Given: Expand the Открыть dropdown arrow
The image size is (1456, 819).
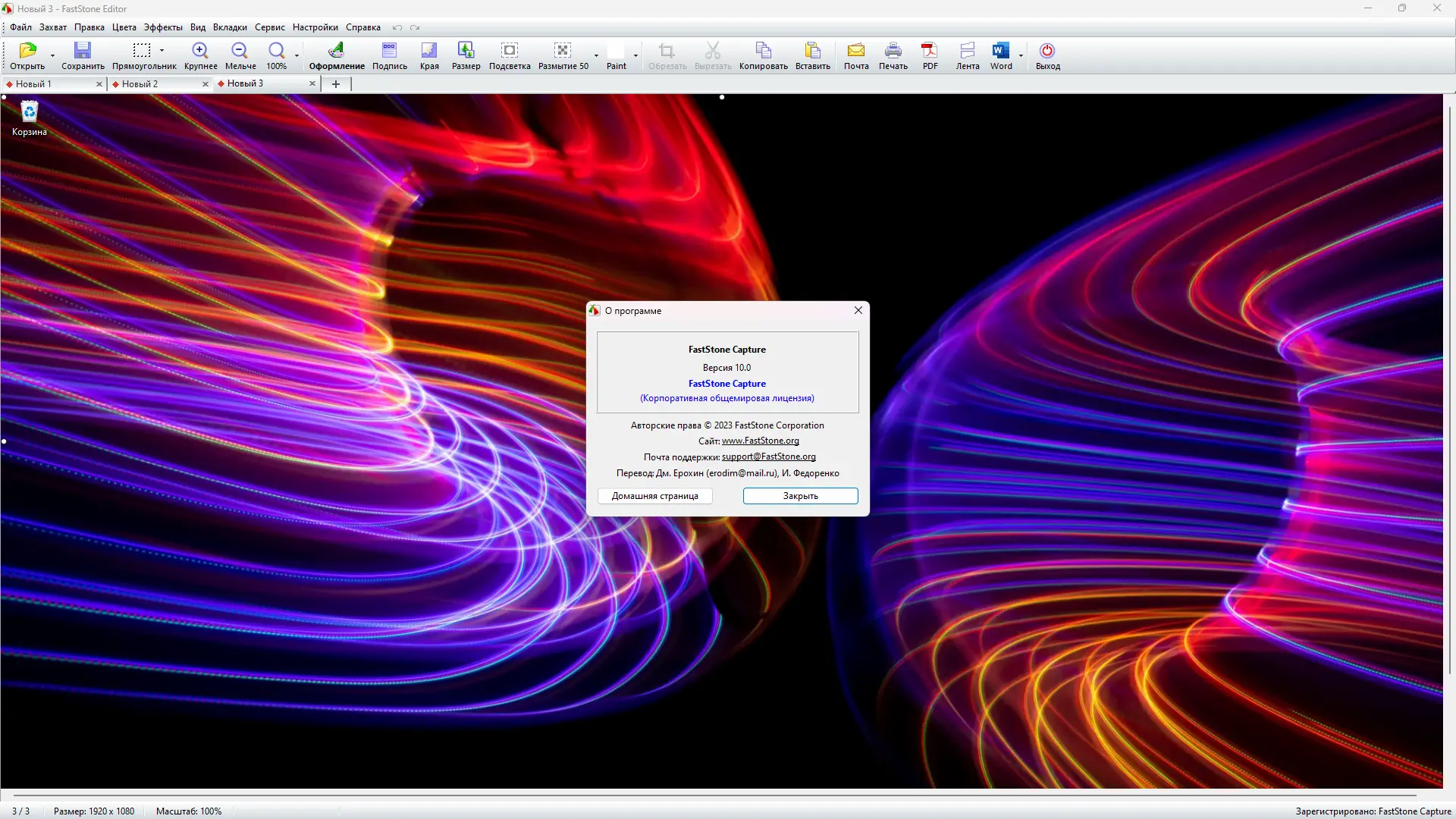Looking at the screenshot, I should (x=52, y=55).
